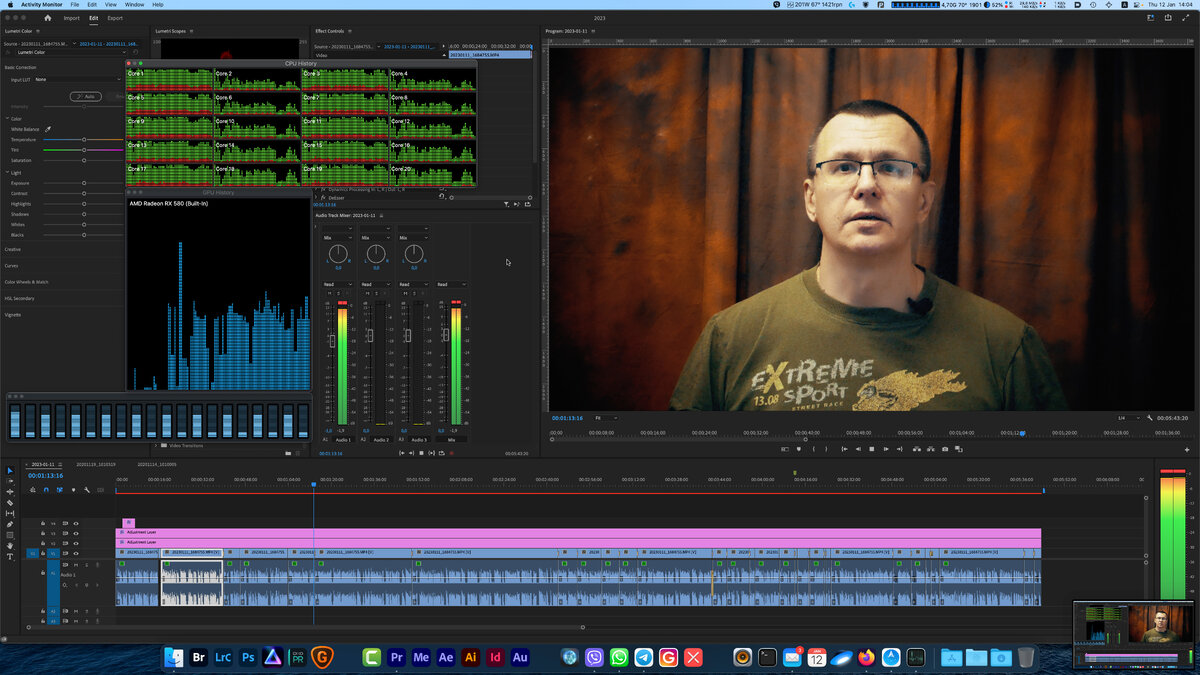Expand the Curves section
The height and width of the screenshot is (675, 1200).
pos(12,266)
